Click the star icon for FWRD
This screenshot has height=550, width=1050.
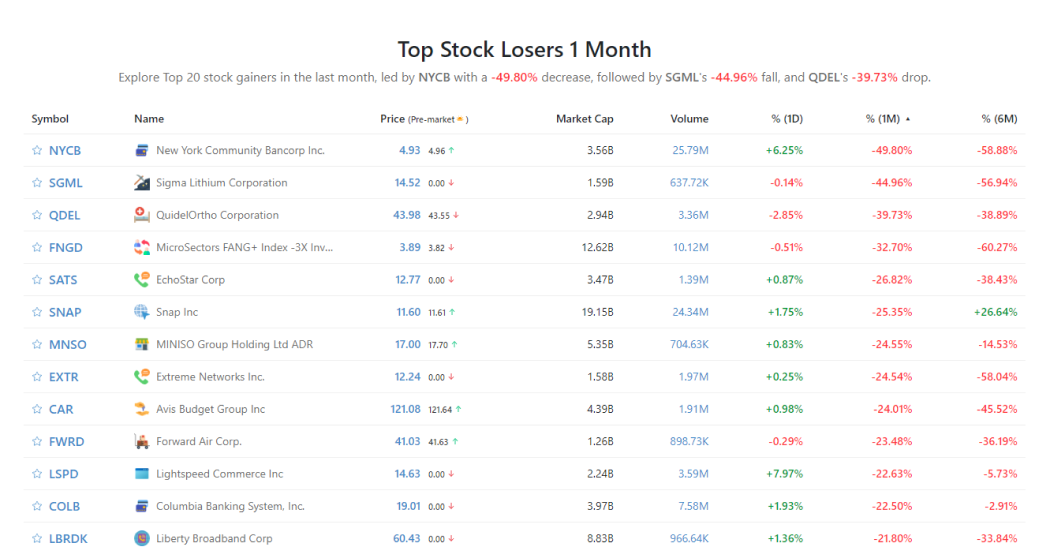pyautogui.click(x=37, y=441)
